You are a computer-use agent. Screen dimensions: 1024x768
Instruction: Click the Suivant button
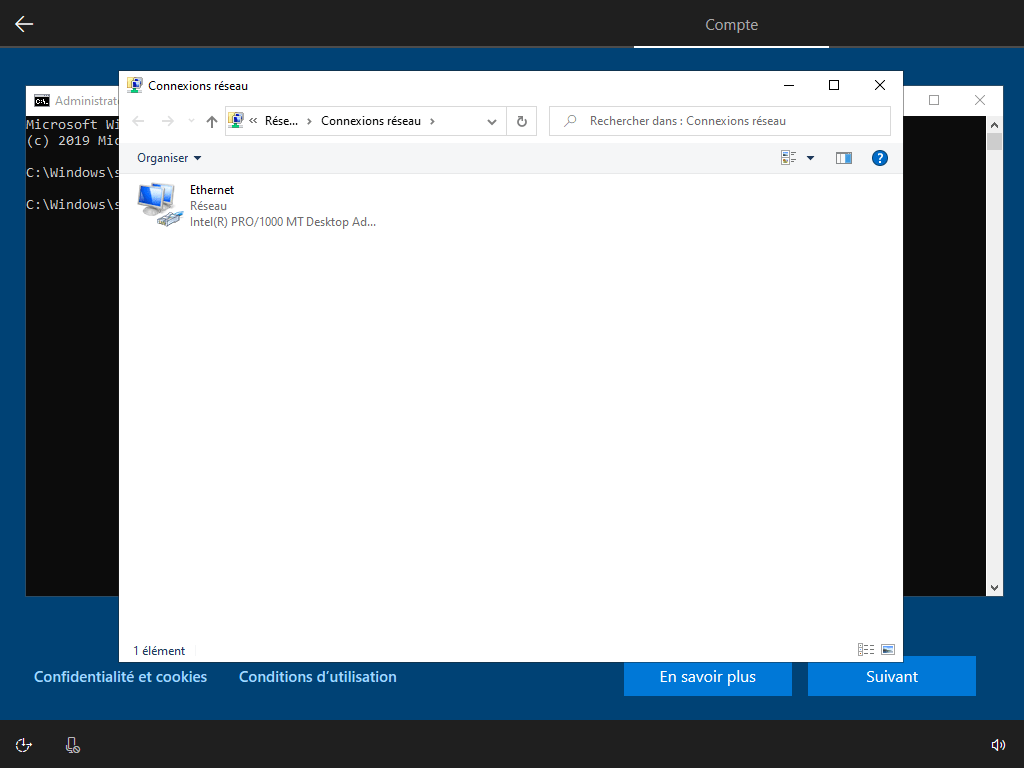click(891, 677)
